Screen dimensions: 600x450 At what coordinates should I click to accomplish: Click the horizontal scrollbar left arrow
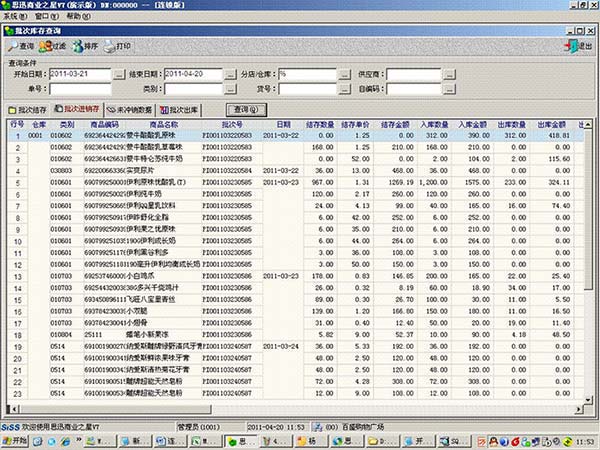tap(14, 409)
